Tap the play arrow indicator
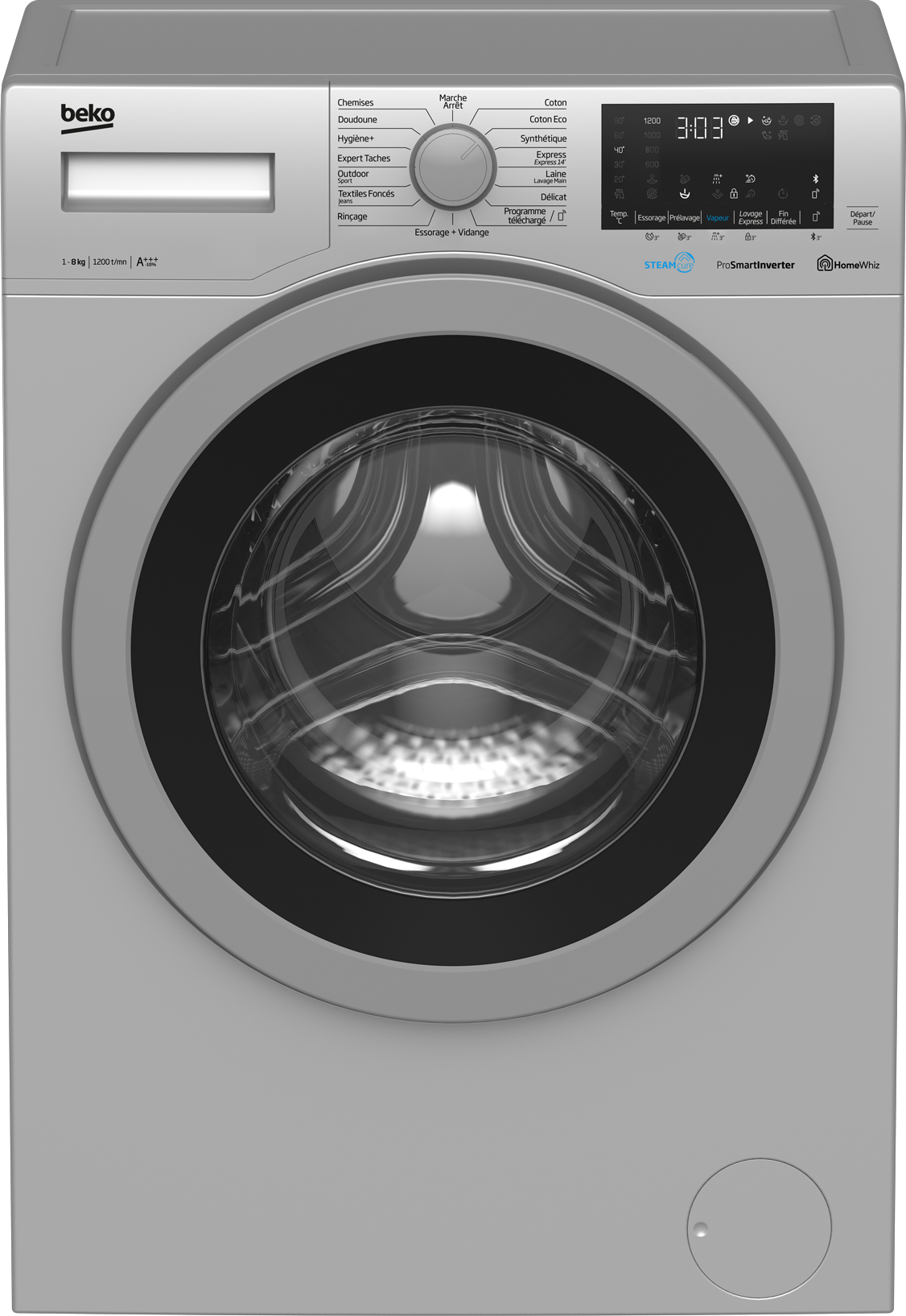The height and width of the screenshot is (1316, 906). 750,121
